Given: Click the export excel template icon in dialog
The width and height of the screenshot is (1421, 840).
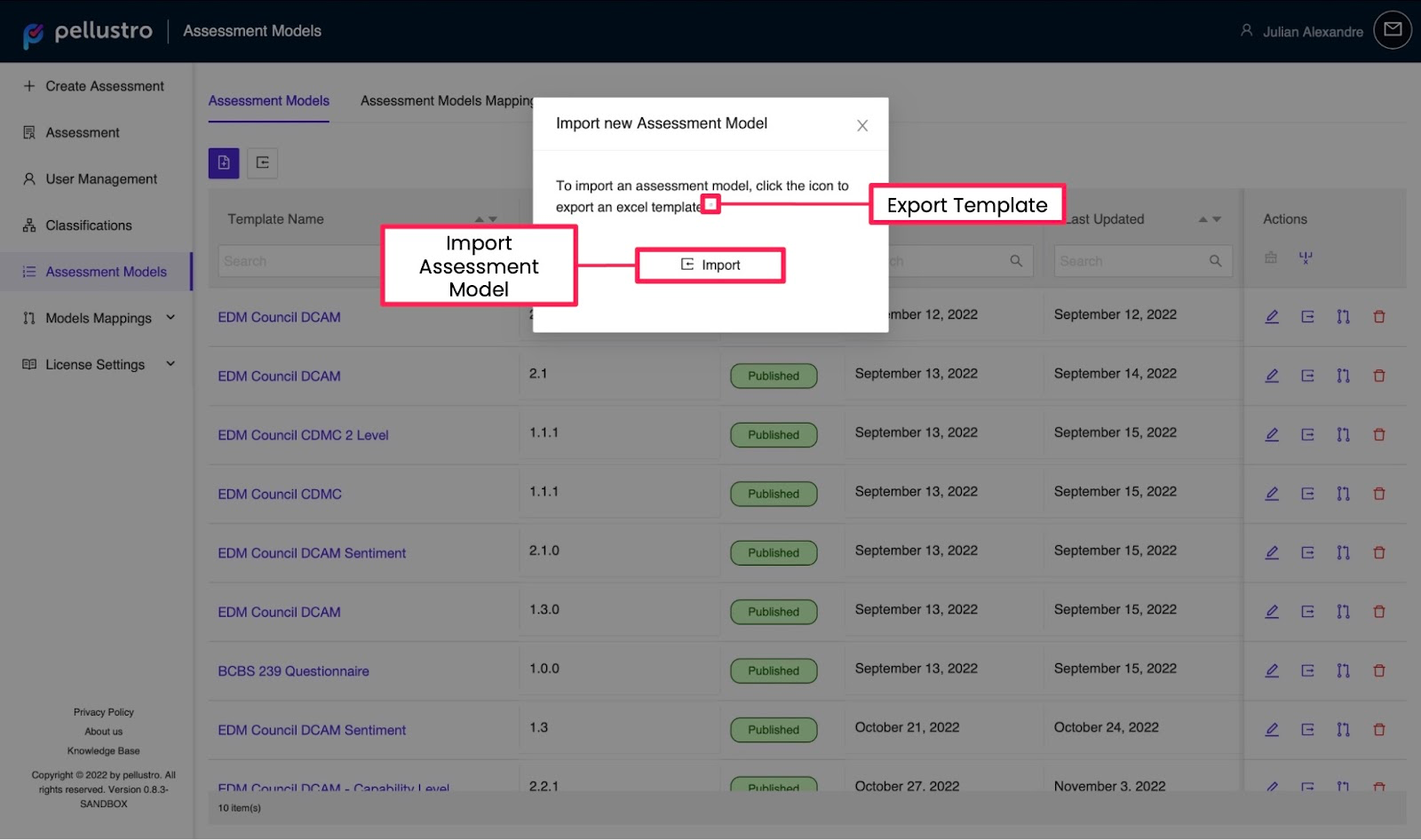Looking at the screenshot, I should click(x=710, y=204).
